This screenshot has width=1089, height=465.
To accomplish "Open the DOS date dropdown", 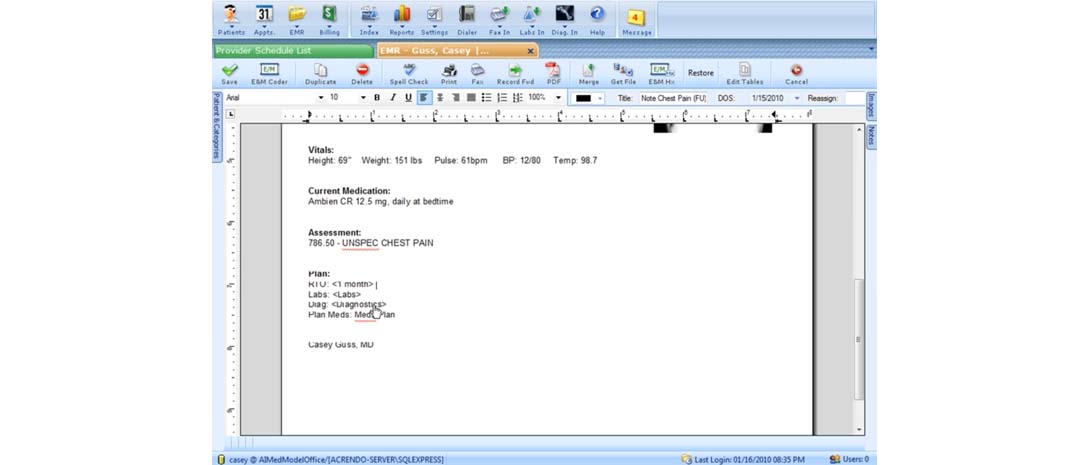I will pyautogui.click(x=797, y=98).
